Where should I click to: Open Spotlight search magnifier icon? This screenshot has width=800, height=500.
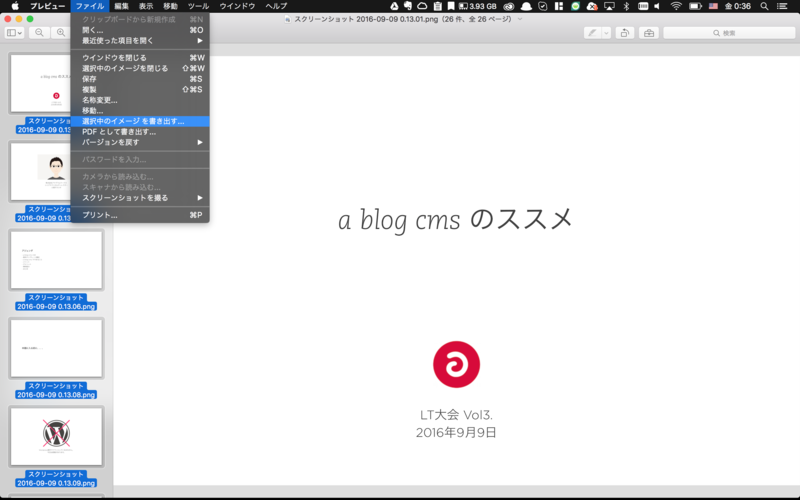(x=764, y=6)
